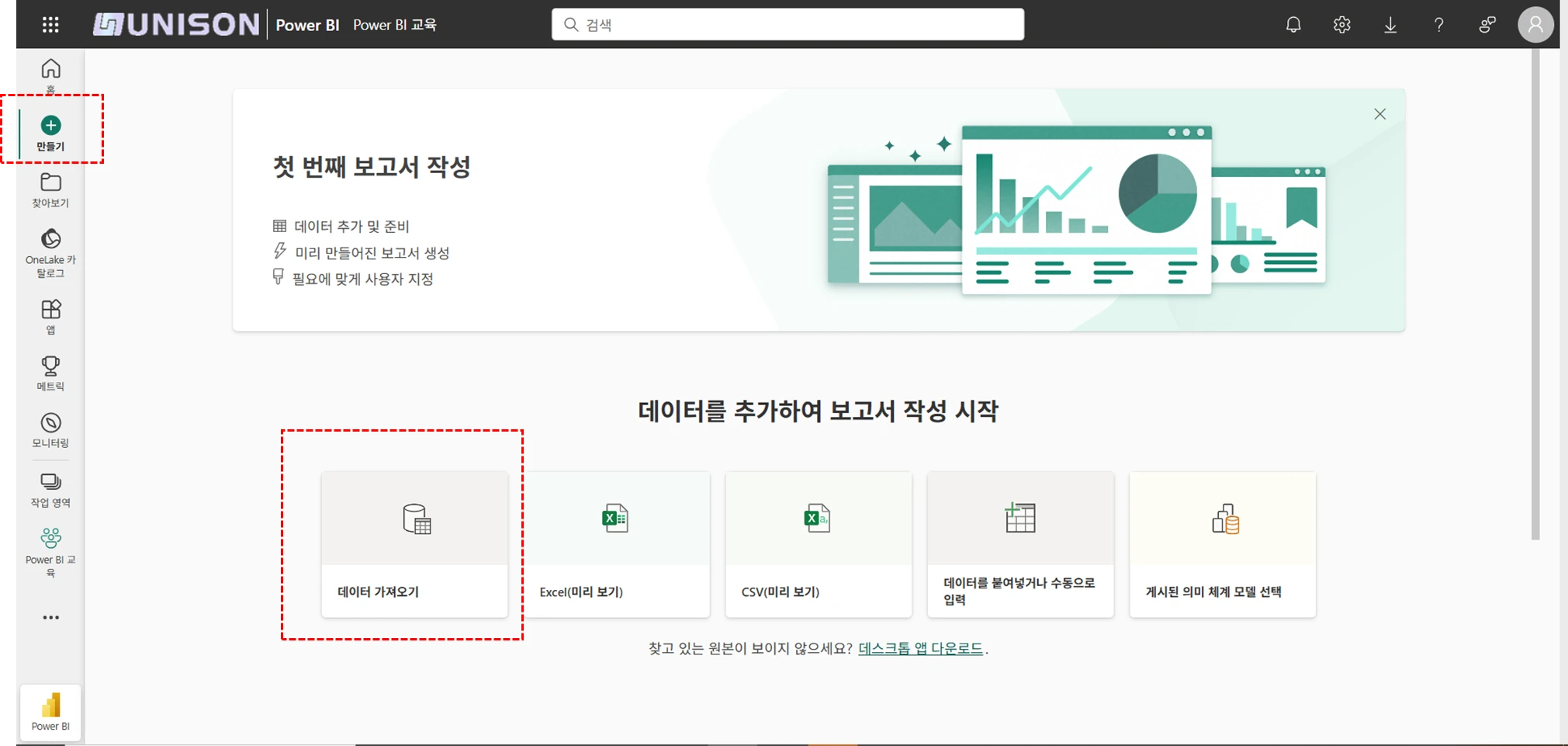The image size is (1568, 746).
Task: Click into the 검색 search box
Action: [787, 25]
